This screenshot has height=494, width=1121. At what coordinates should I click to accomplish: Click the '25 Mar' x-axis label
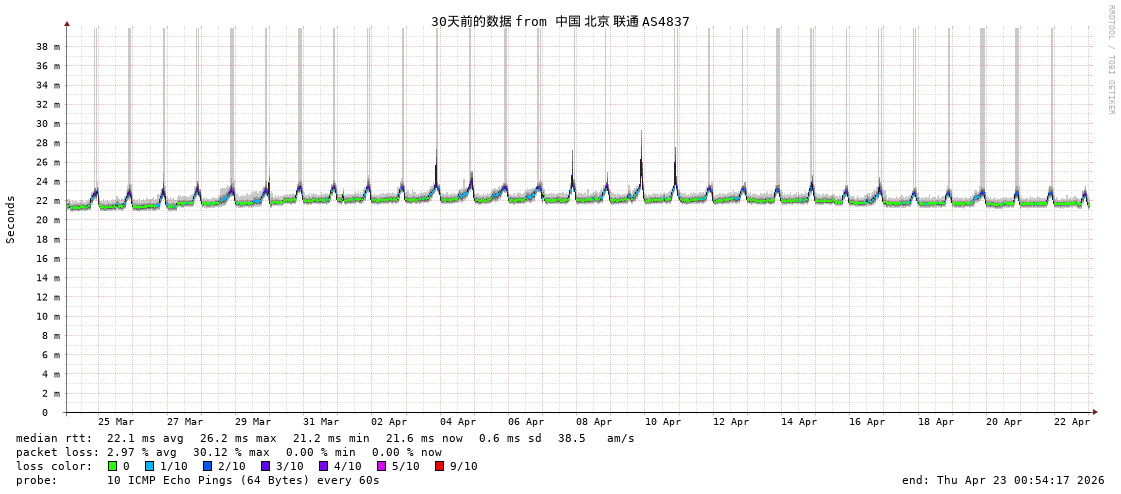tap(116, 423)
